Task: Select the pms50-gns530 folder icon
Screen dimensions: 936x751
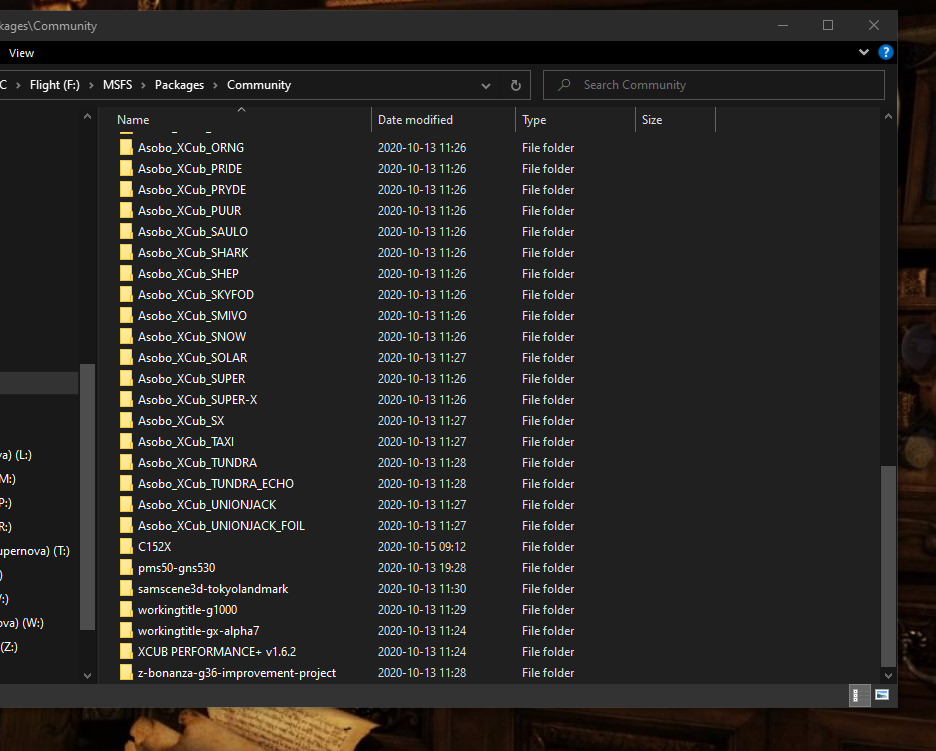Action: (126, 568)
